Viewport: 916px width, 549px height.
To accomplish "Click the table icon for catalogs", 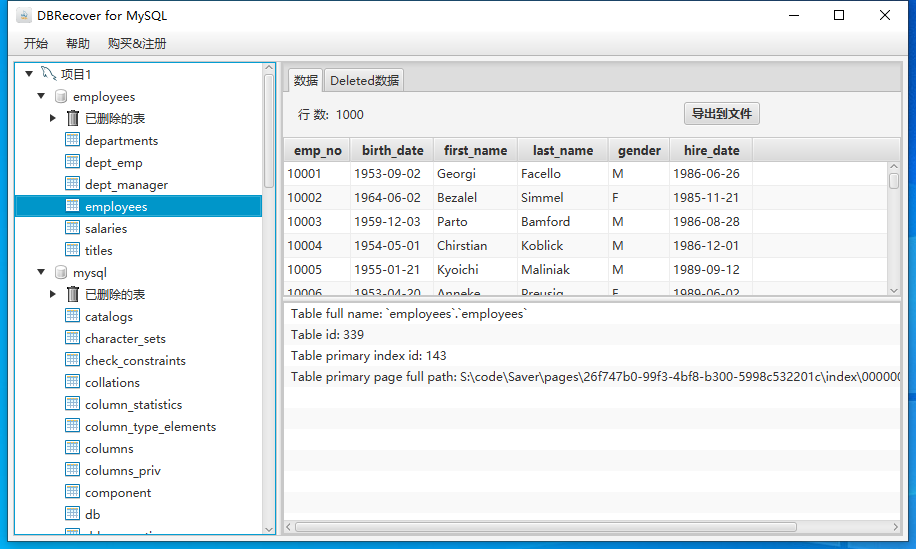I will click(72, 316).
